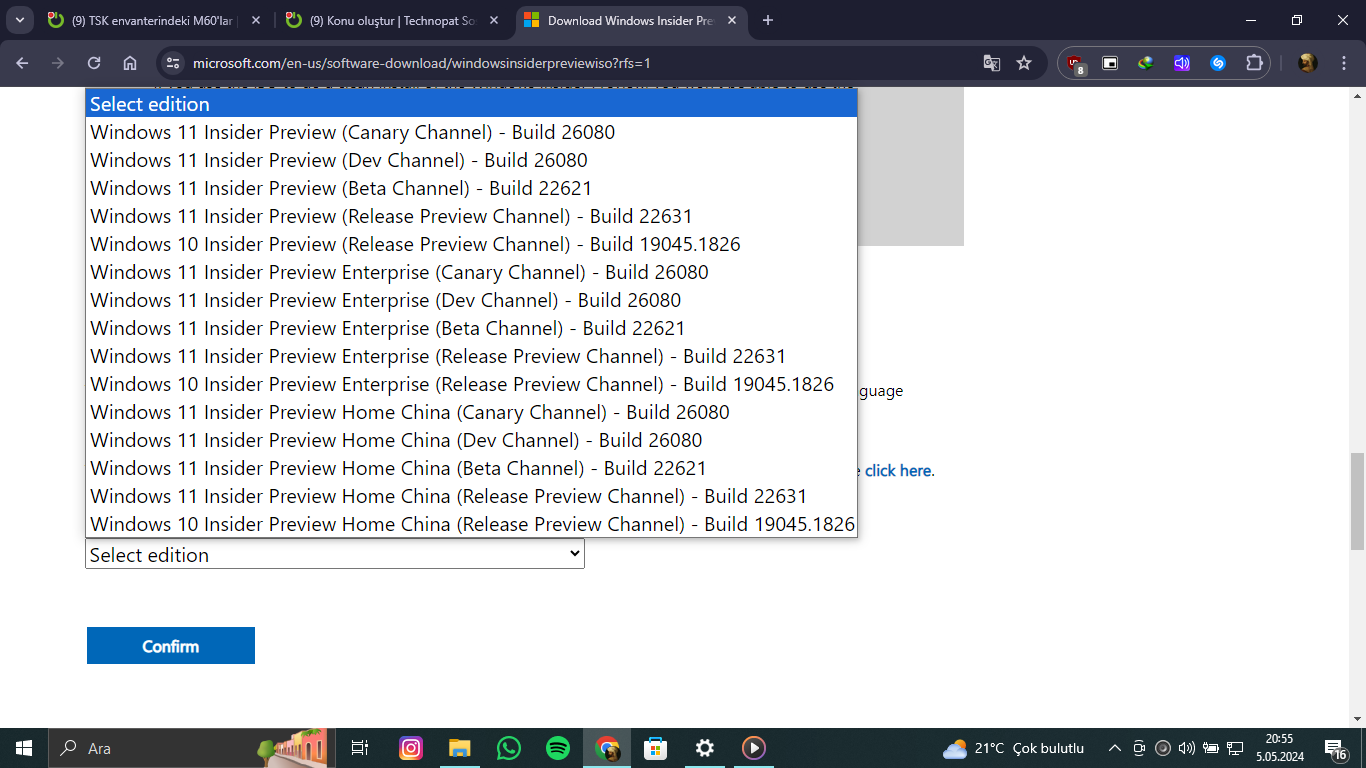Go to Chrome home page

click(x=130, y=63)
